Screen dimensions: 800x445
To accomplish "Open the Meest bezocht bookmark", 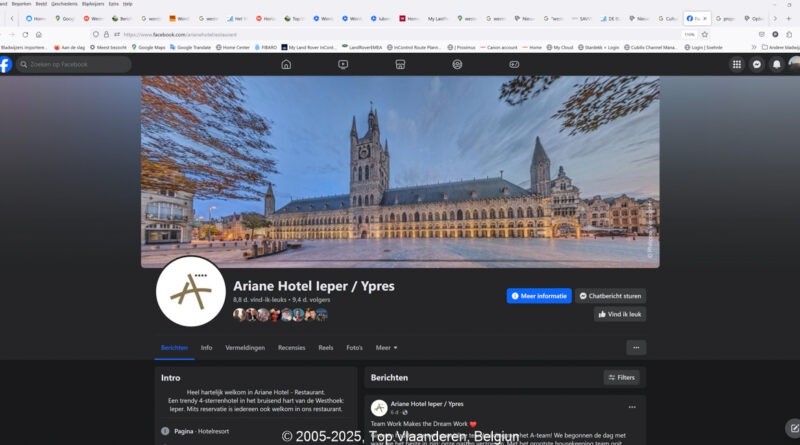I will pos(108,47).
